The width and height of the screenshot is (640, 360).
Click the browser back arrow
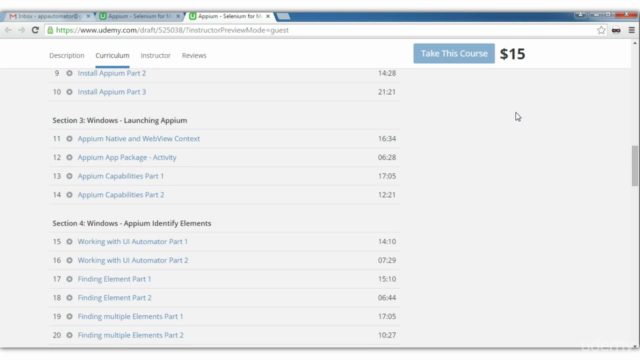pyautogui.click(x=8, y=30)
